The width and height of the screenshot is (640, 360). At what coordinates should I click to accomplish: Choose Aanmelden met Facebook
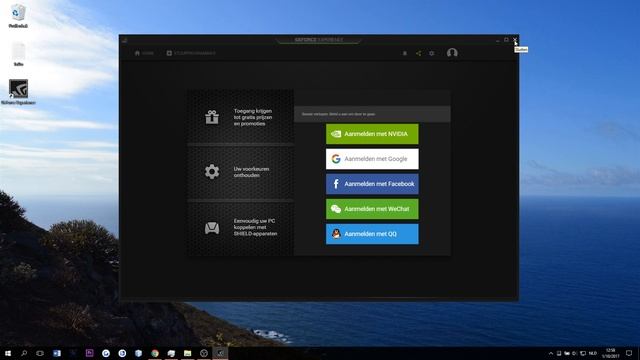[372, 184]
